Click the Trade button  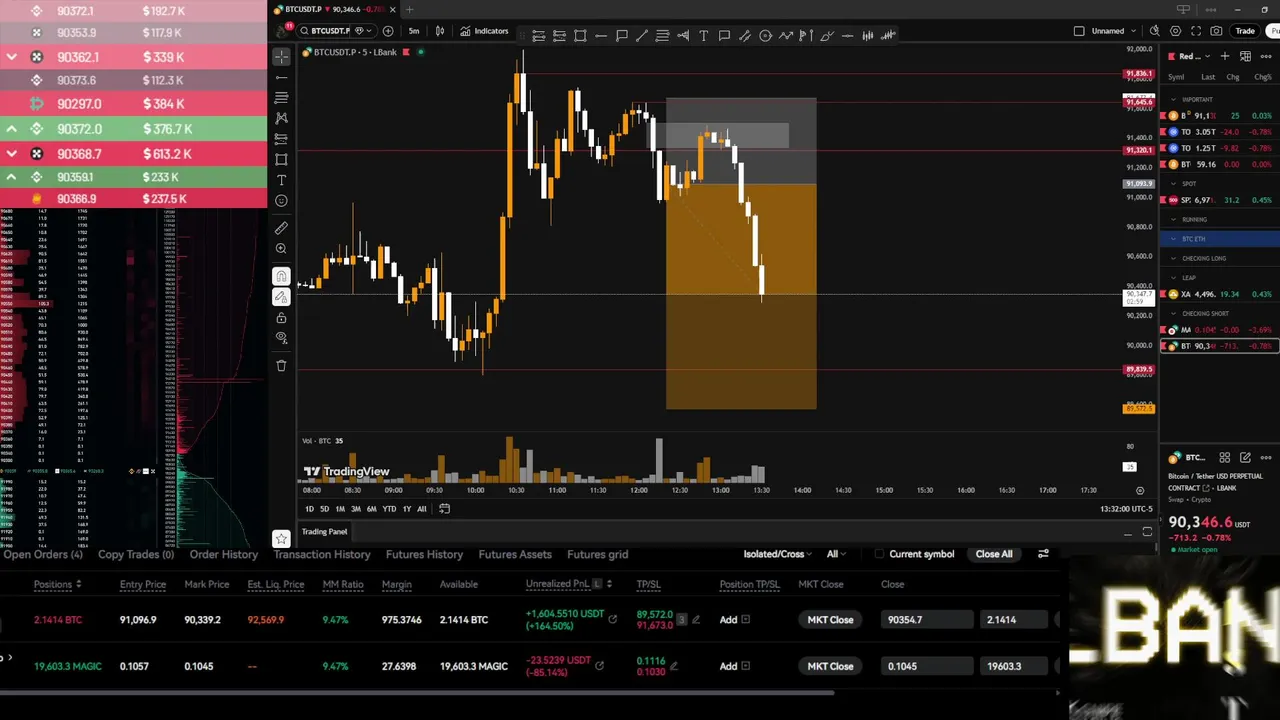pyautogui.click(x=1245, y=31)
